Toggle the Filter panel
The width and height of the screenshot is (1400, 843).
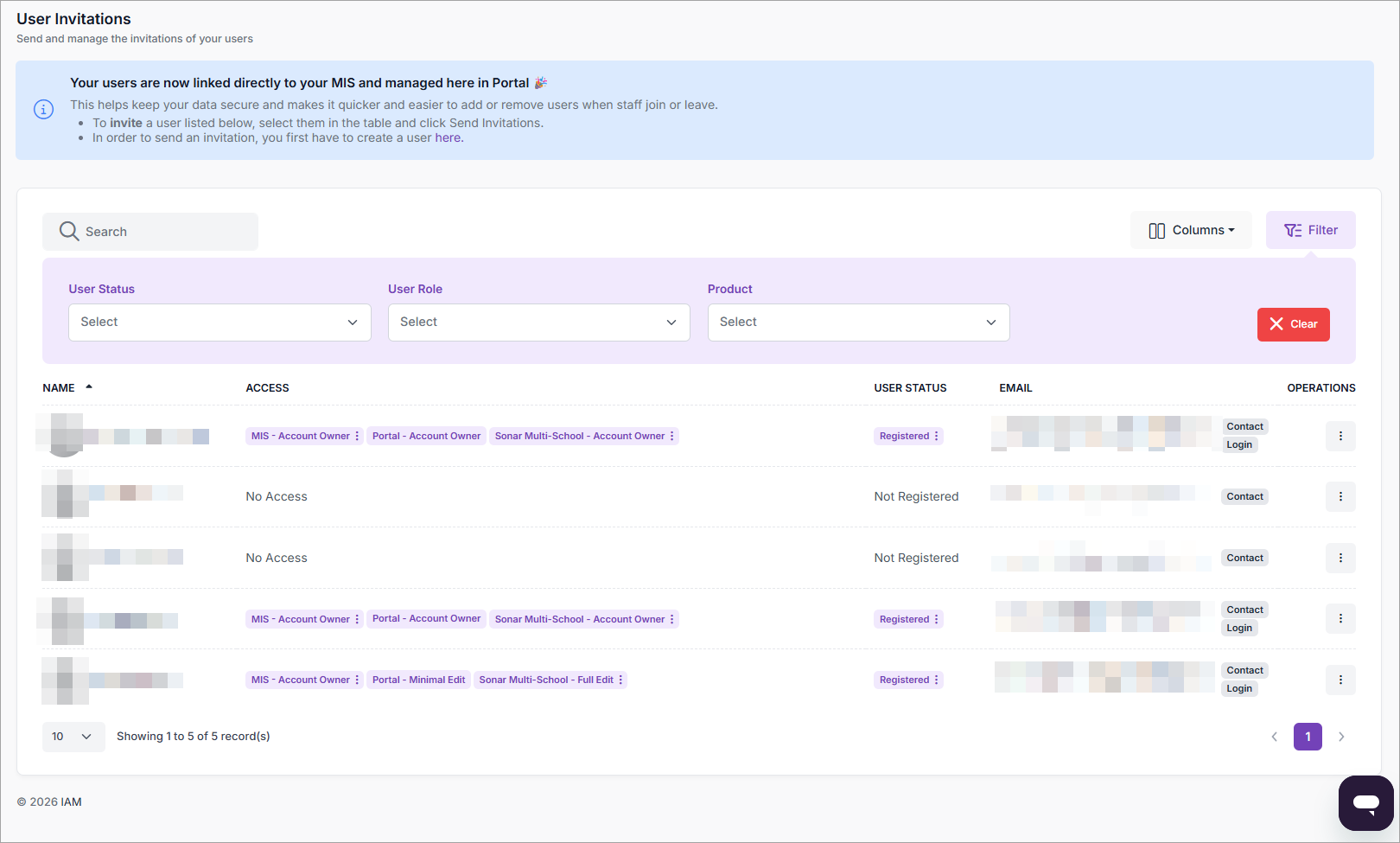pos(1310,231)
